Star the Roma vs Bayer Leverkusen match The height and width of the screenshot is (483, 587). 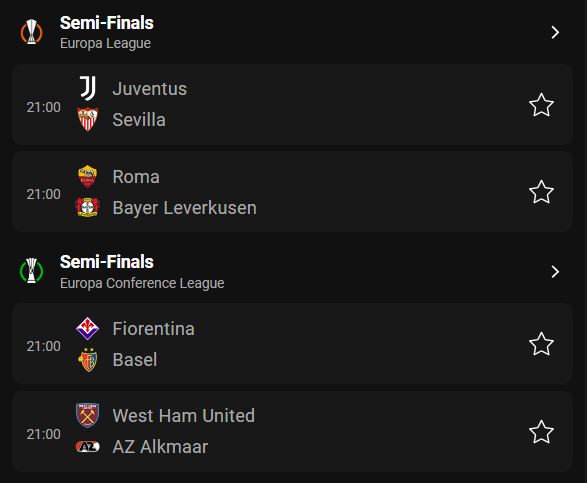pos(541,192)
